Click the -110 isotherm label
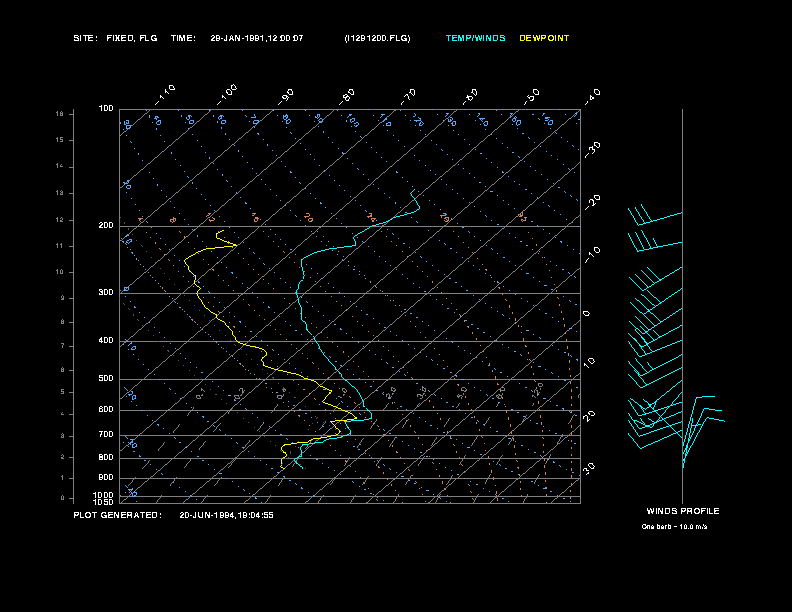The width and height of the screenshot is (792, 612). 165,95
